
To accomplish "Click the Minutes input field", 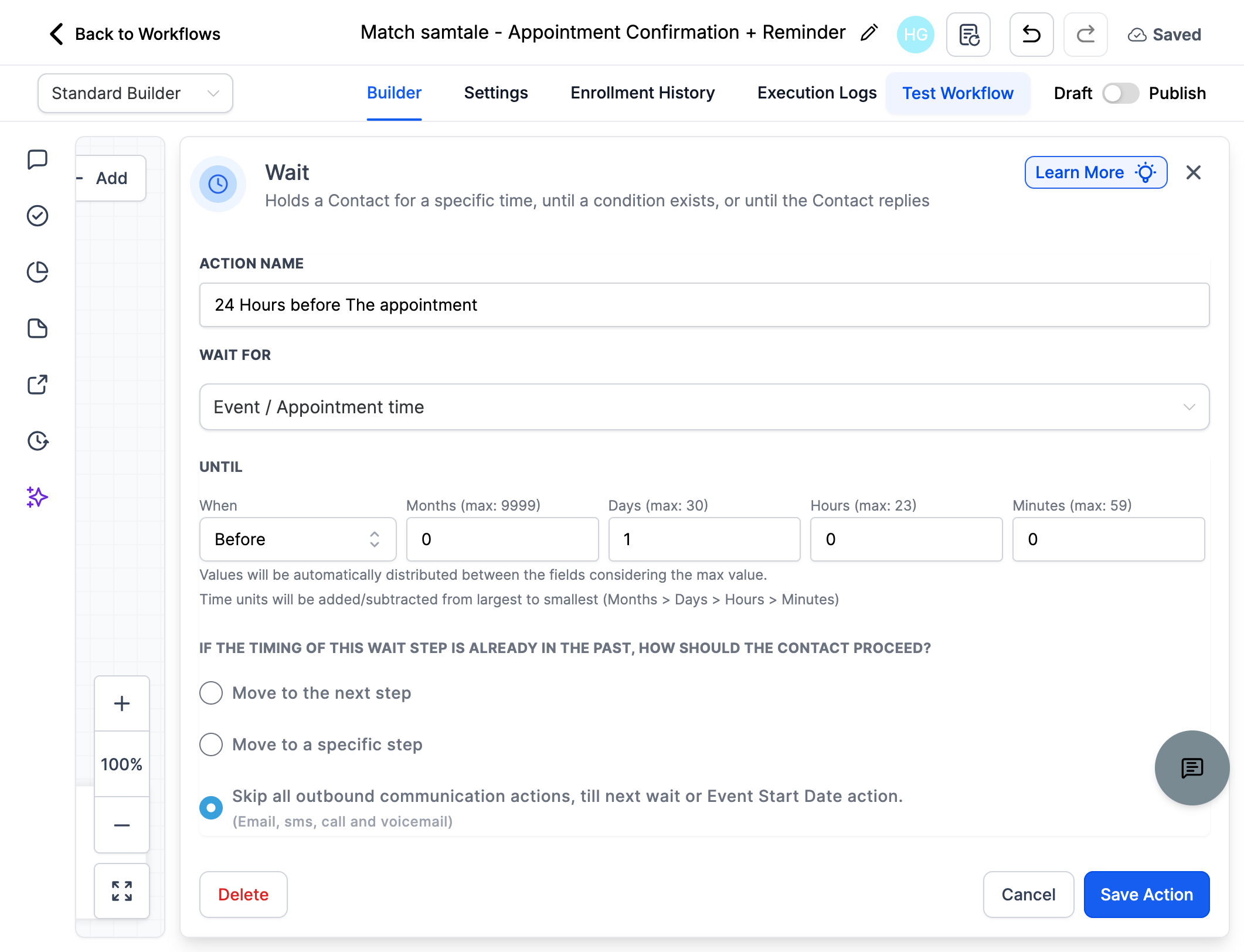I will pos(1109,539).
